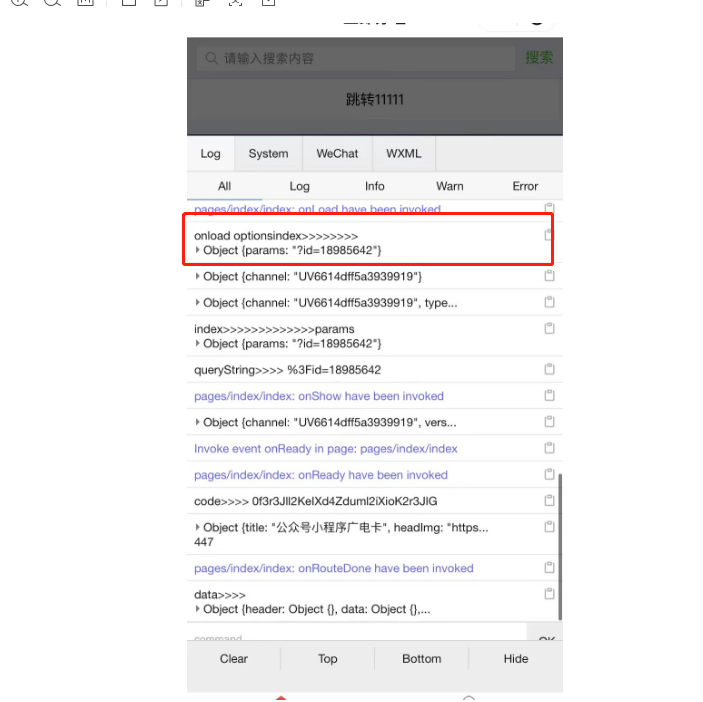Copy the 'onReady have been invoked' entry
Image resolution: width=703 pixels, height=702 pixels.
pos(549,474)
